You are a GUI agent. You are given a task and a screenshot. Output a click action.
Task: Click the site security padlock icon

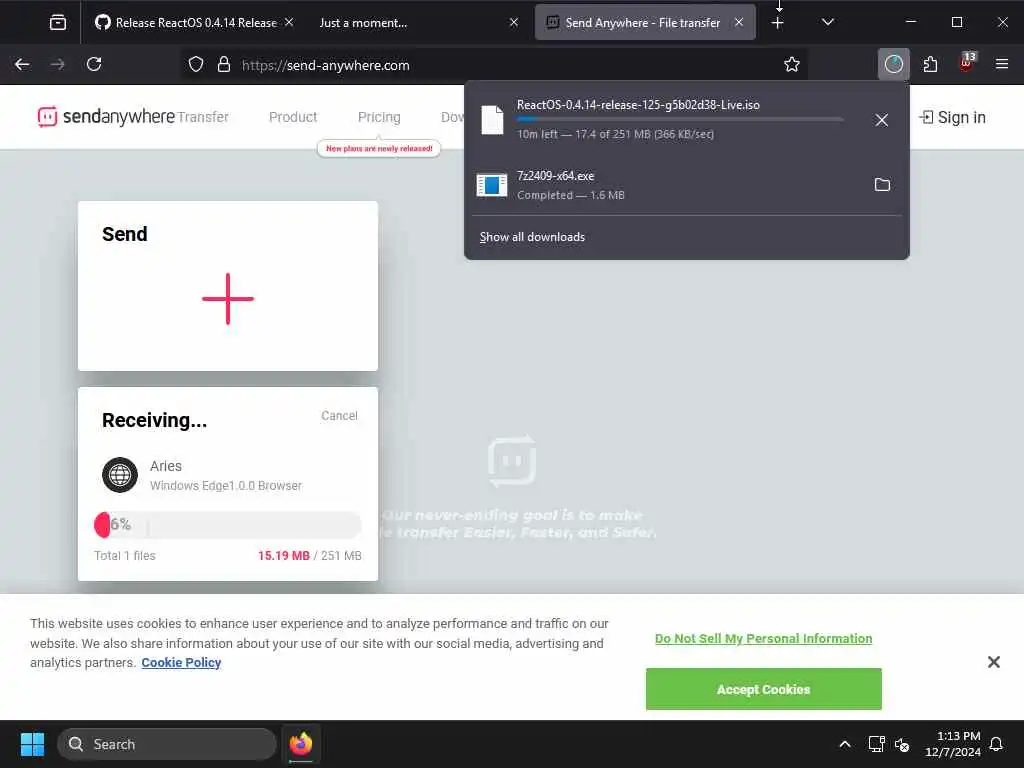click(223, 65)
